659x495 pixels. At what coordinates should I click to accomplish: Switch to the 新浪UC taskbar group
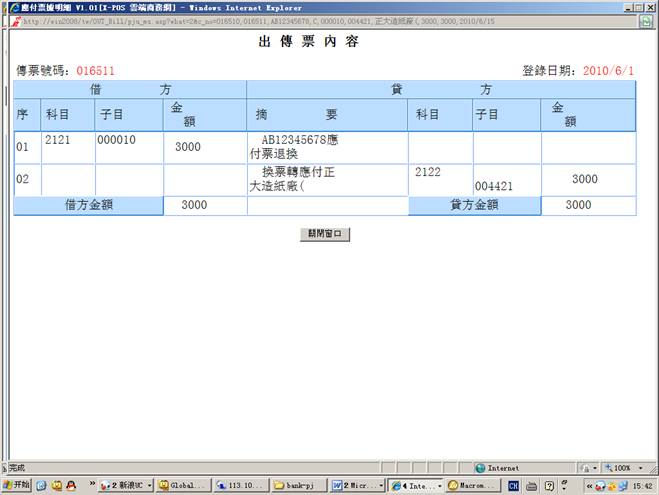(x=127, y=485)
